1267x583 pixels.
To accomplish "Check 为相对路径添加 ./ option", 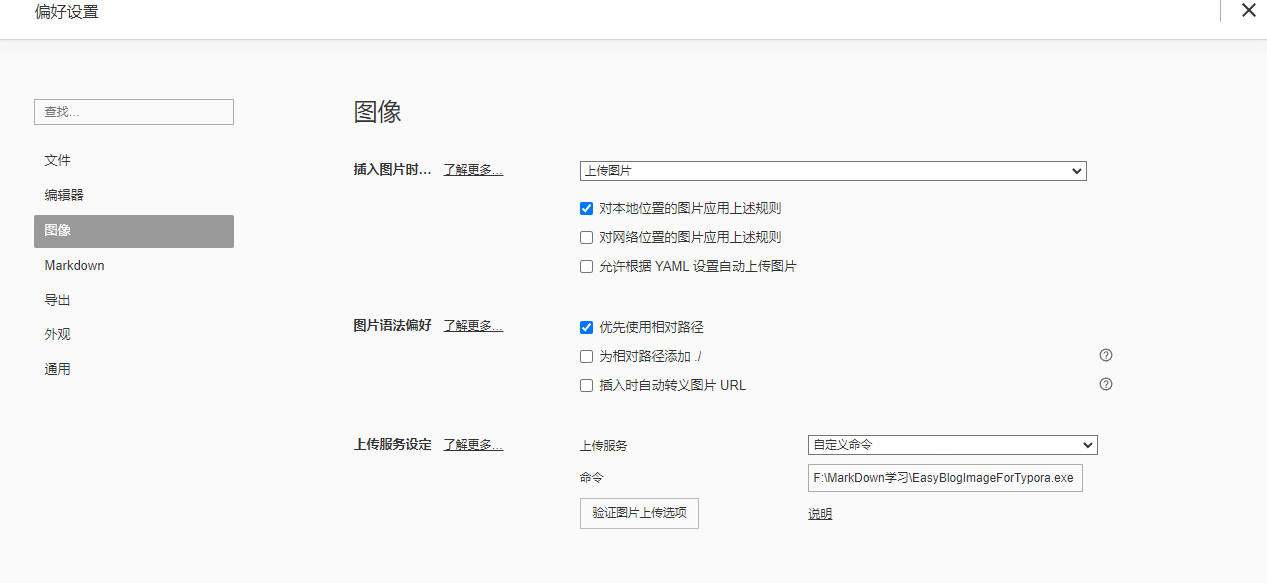I will (x=587, y=356).
